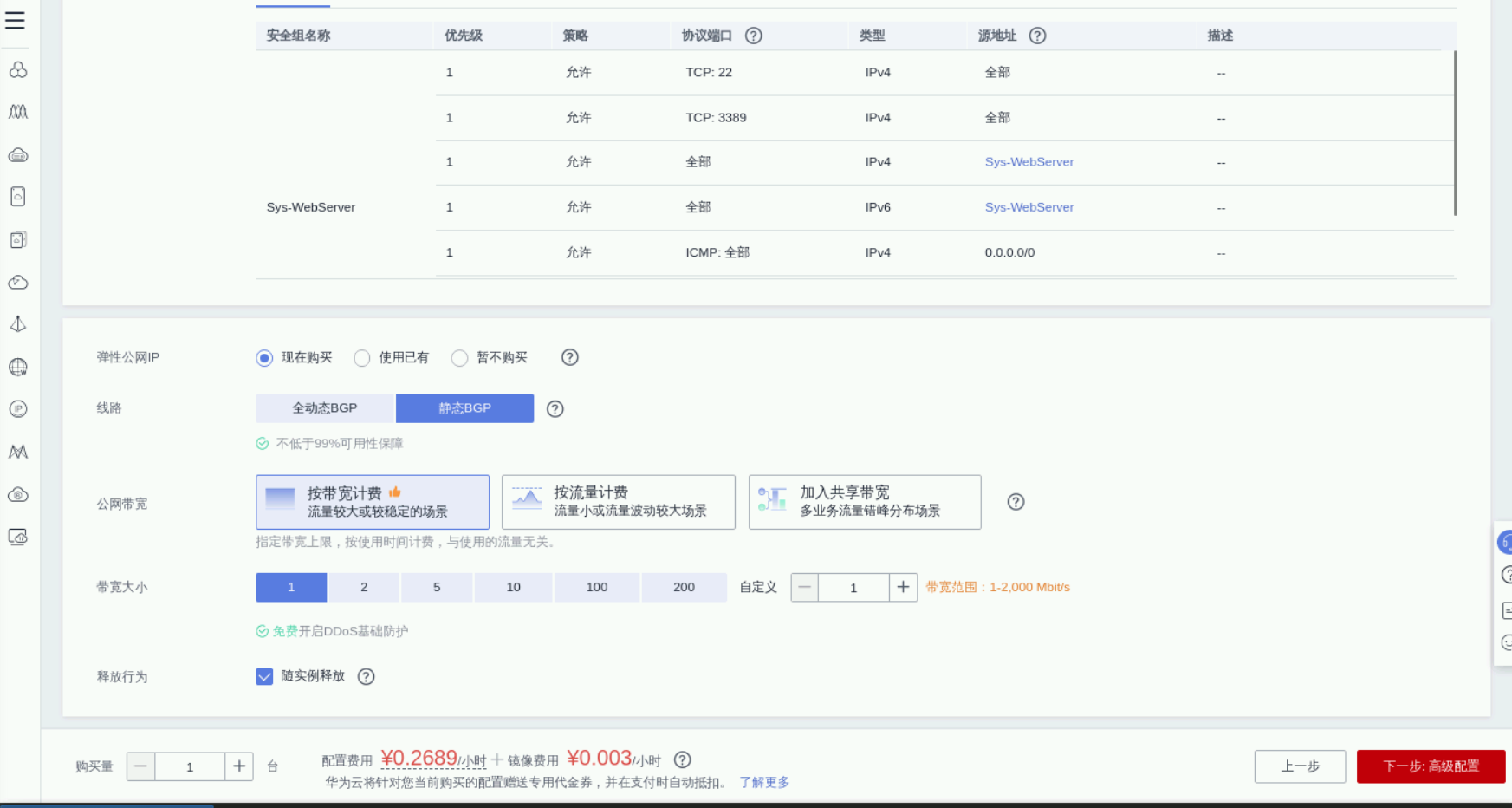
Task: Decrease 购买量 with minus button
Action: point(140,766)
